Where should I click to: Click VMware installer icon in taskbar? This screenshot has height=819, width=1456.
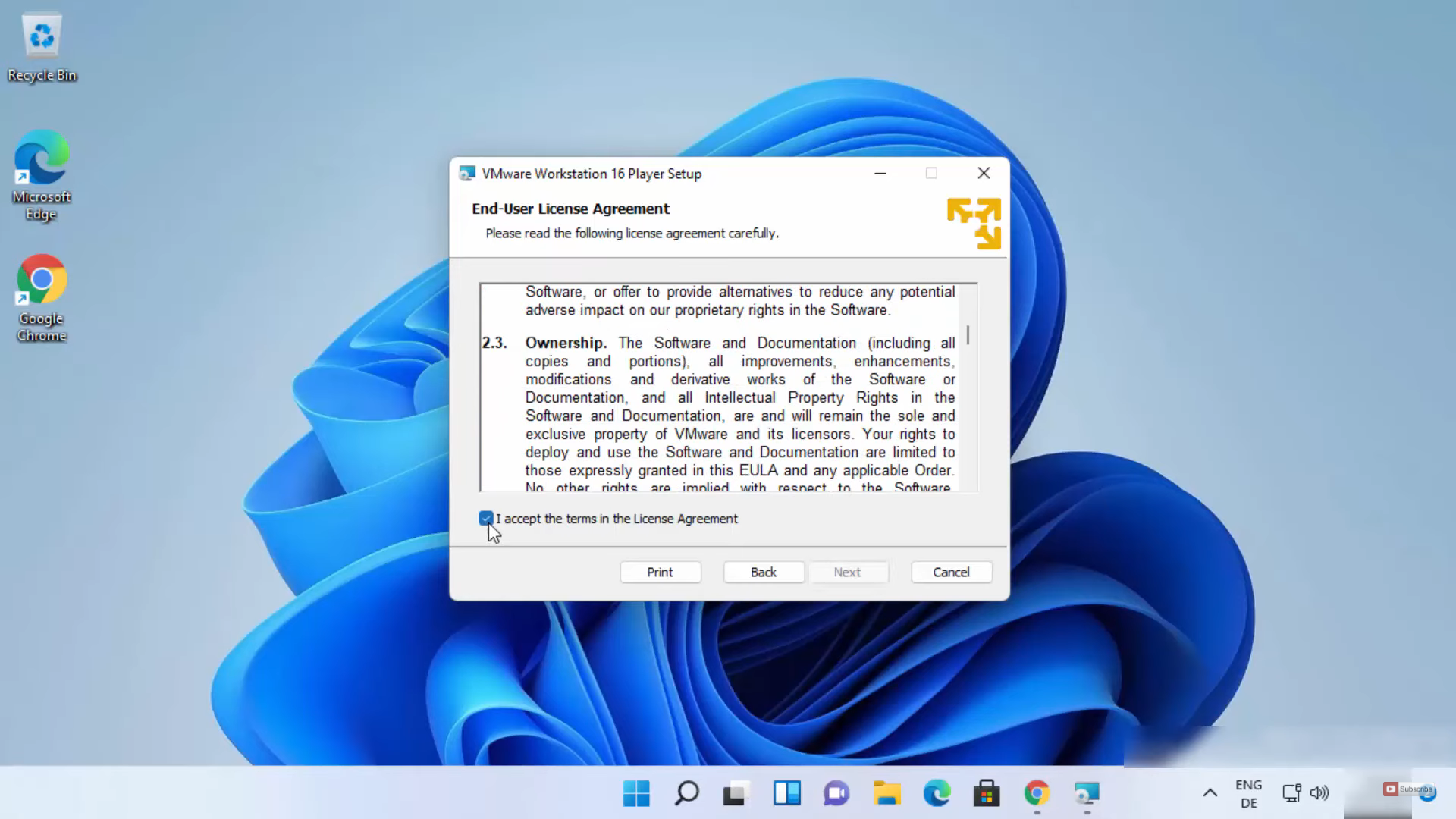1087,793
